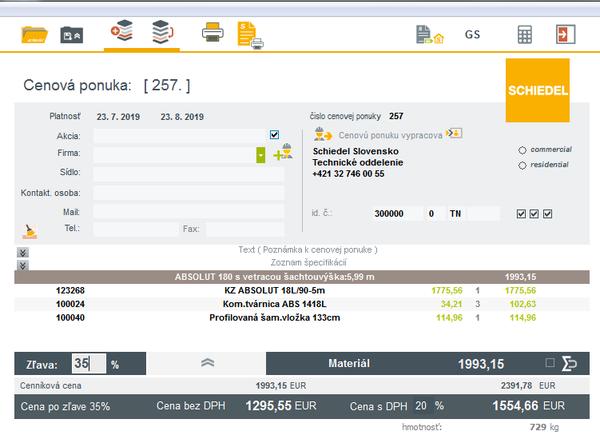Click the Zľava discount percentage field

coord(88,364)
